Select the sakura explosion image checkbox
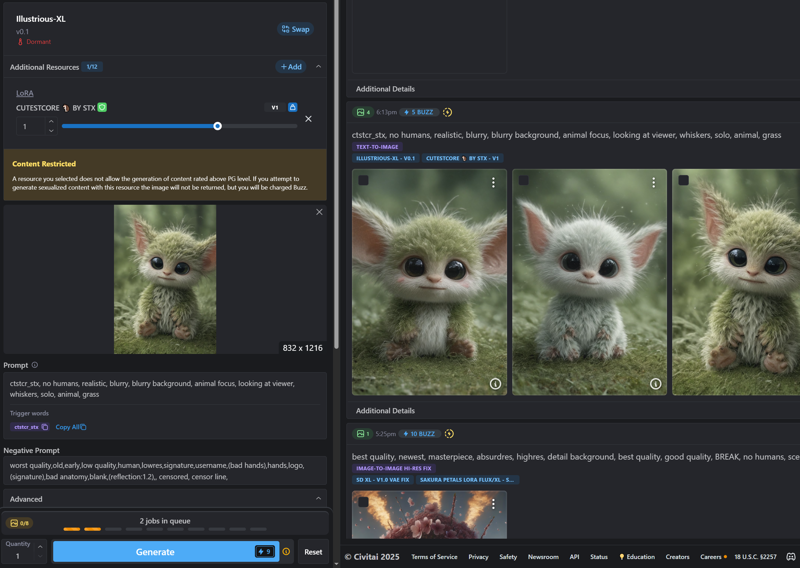 [363, 502]
